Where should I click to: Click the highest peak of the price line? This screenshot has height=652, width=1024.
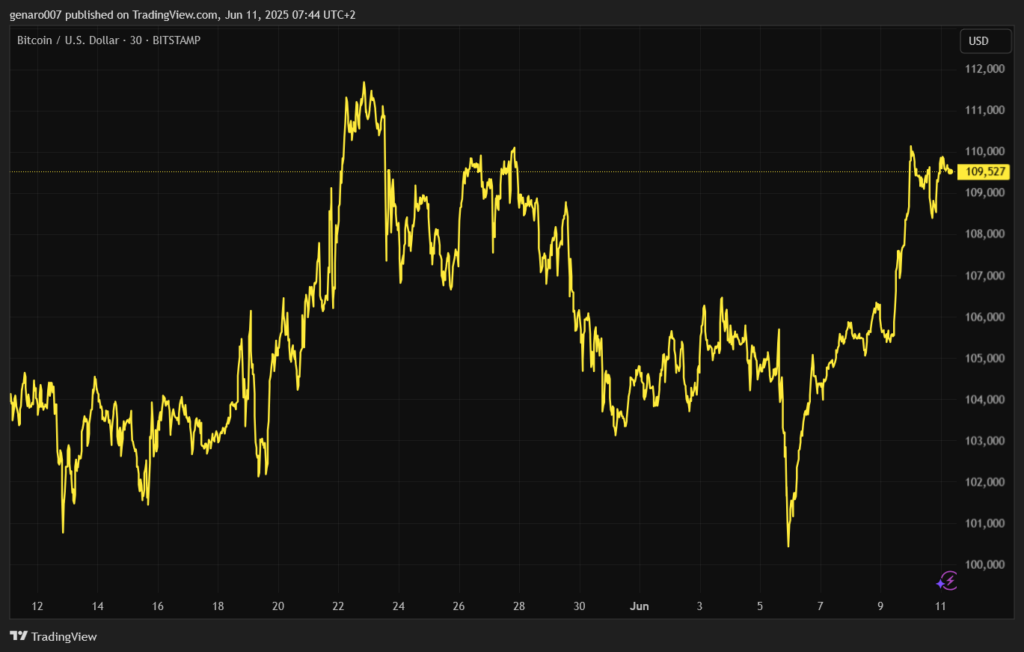[364, 83]
